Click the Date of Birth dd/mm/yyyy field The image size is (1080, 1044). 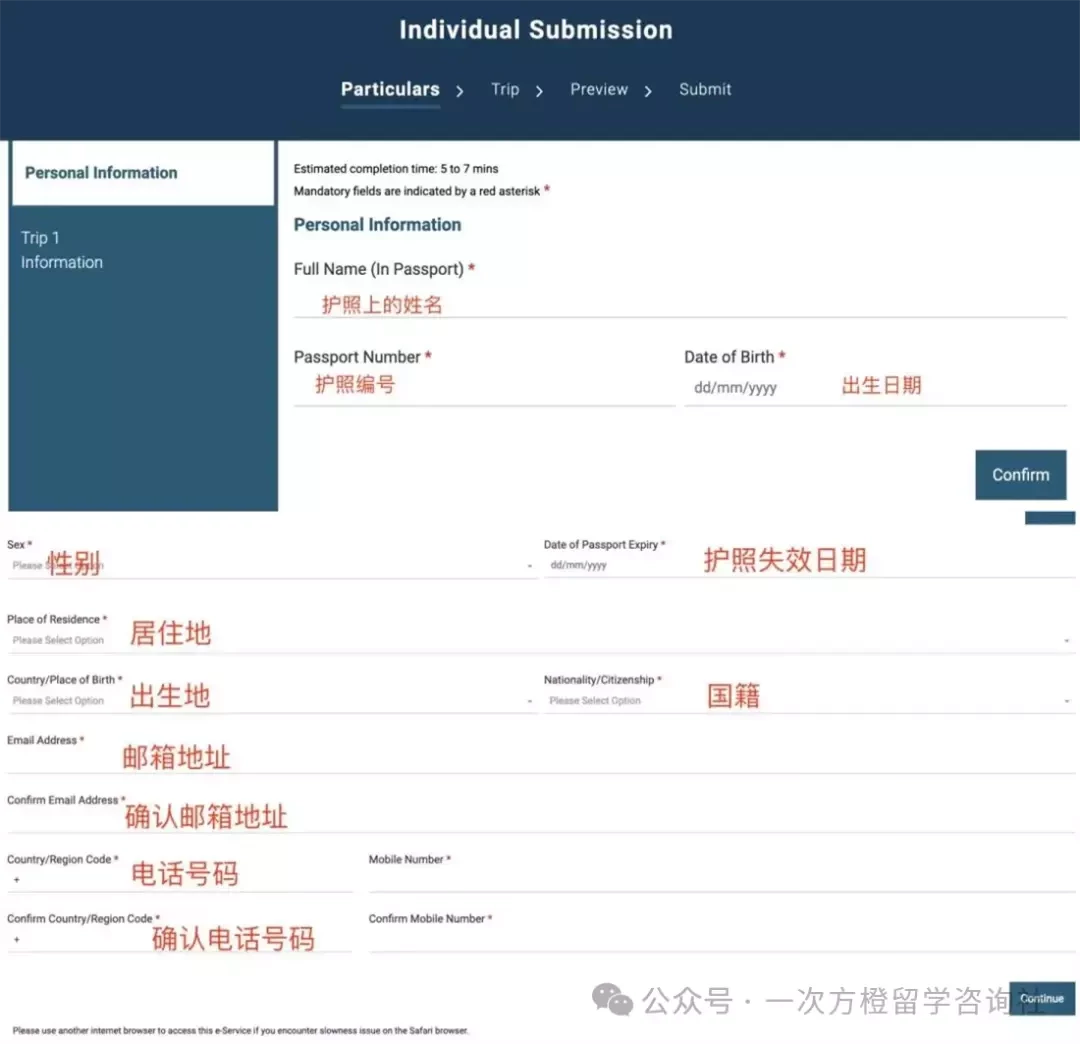click(875, 388)
